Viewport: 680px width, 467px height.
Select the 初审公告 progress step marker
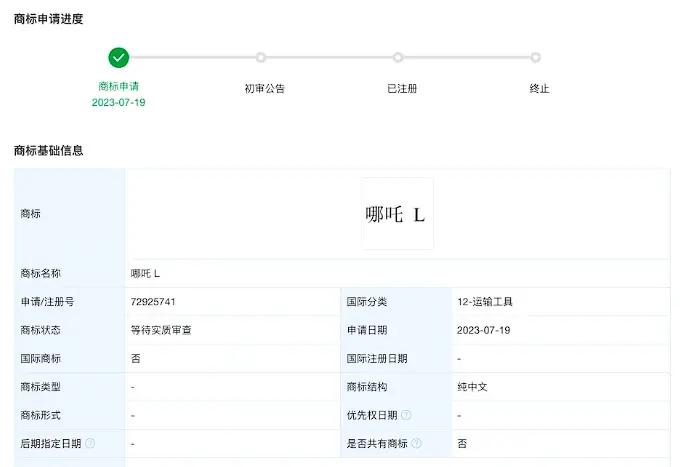click(x=260, y=57)
